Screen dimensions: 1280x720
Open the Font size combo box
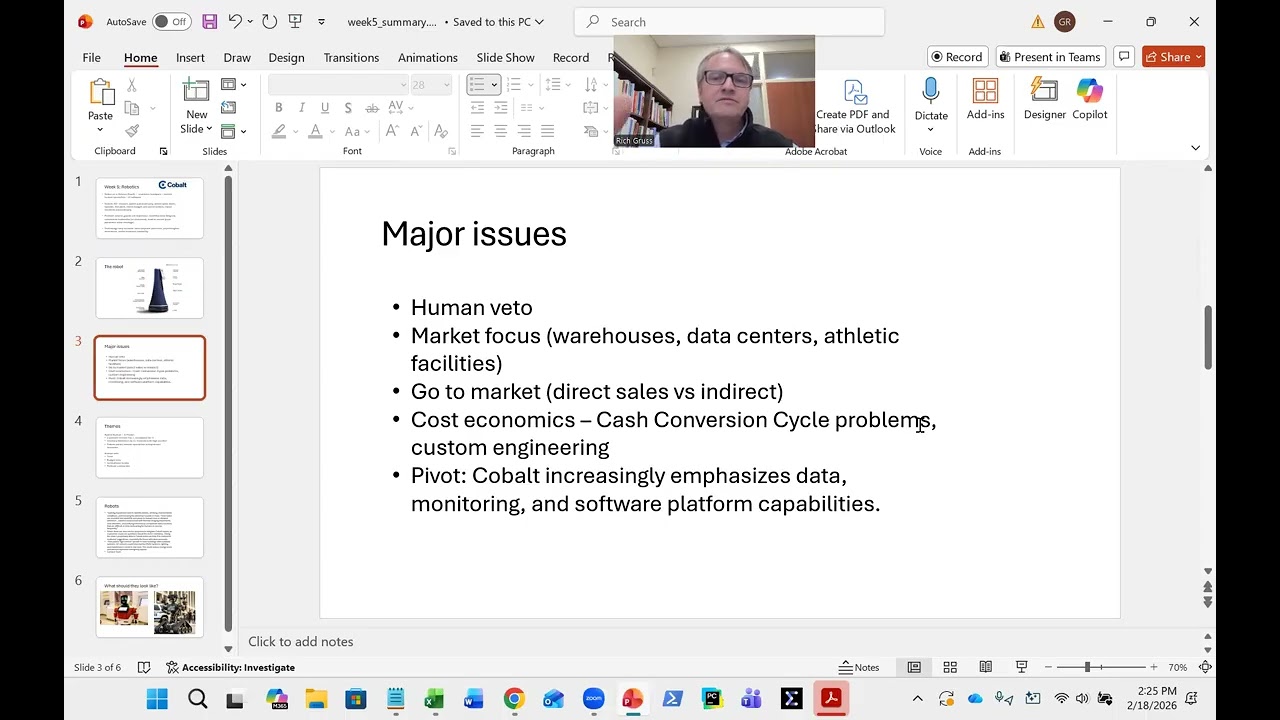430,85
